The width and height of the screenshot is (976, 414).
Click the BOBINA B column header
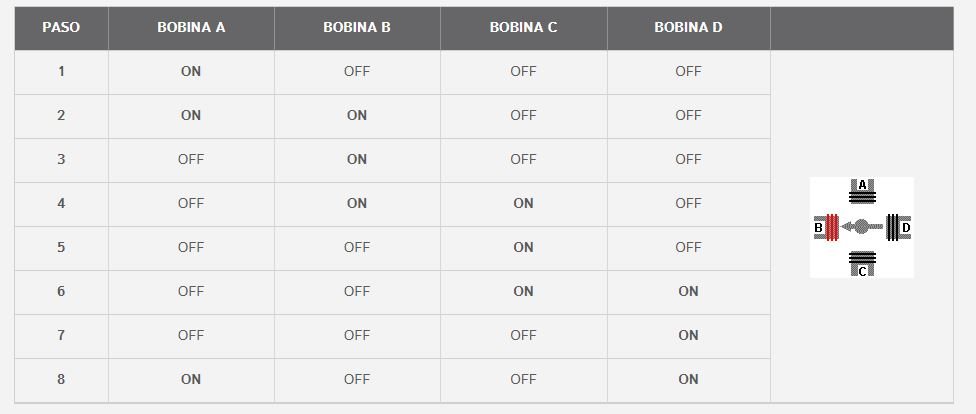click(x=357, y=28)
